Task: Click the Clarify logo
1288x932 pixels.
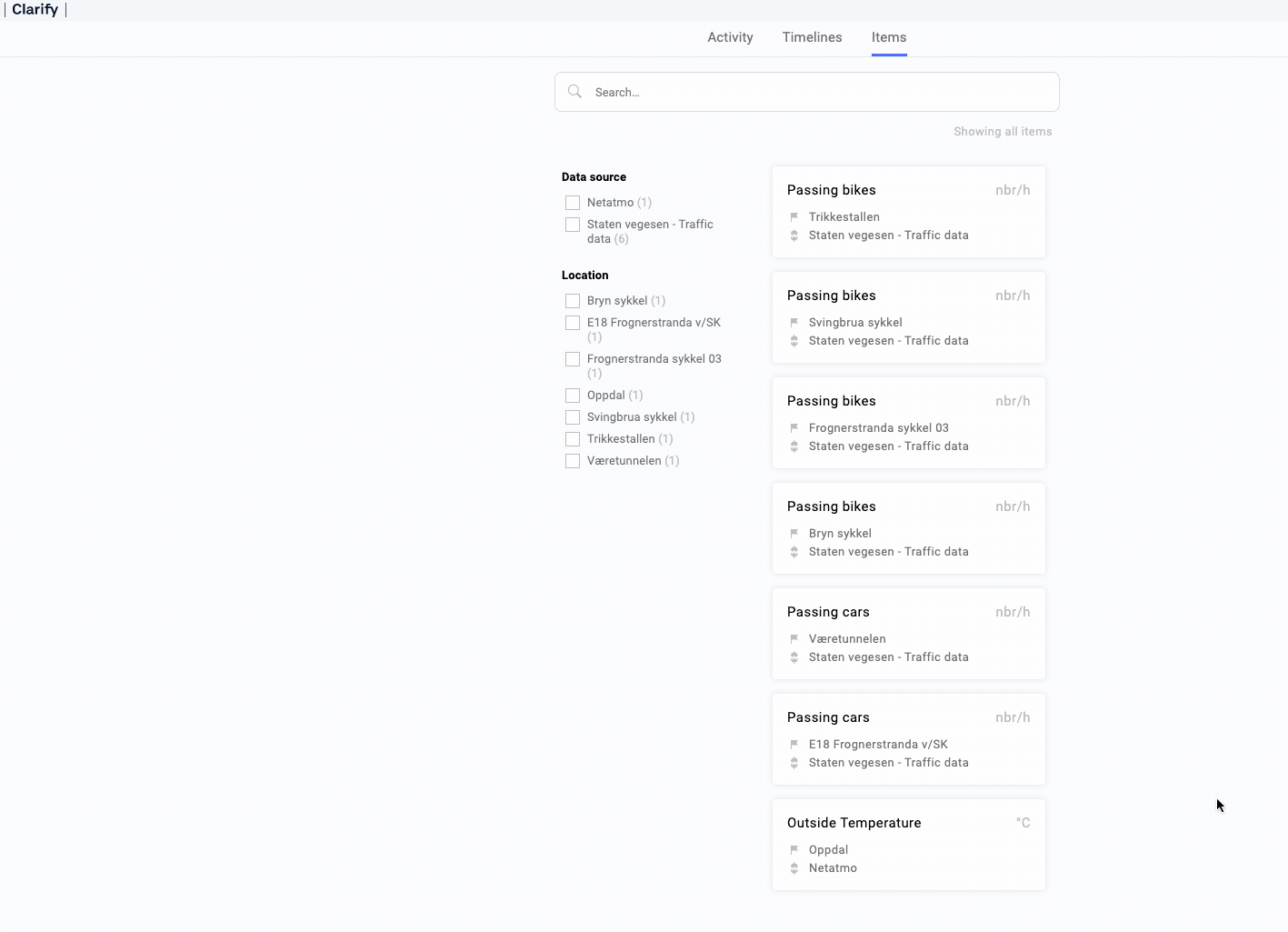Action: [x=35, y=10]
